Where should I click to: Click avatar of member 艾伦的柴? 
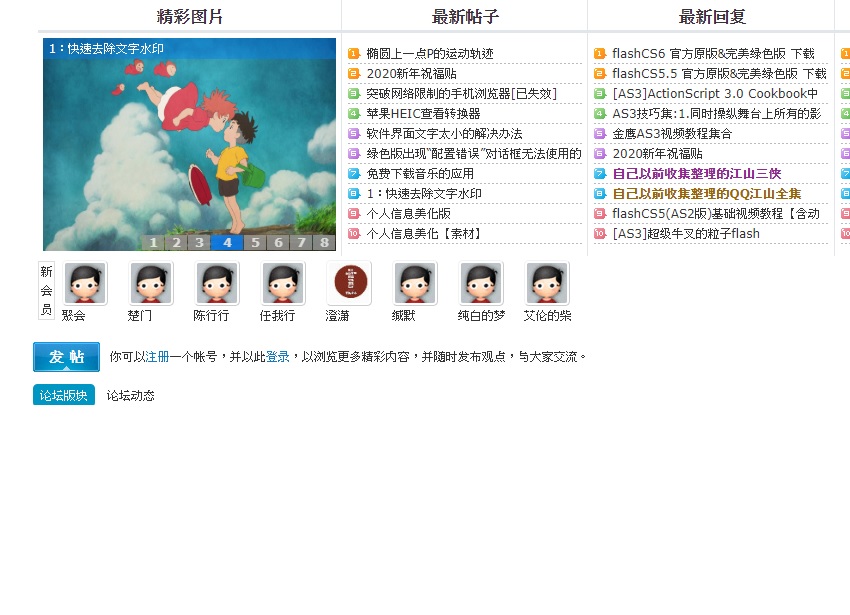point(548,283)
